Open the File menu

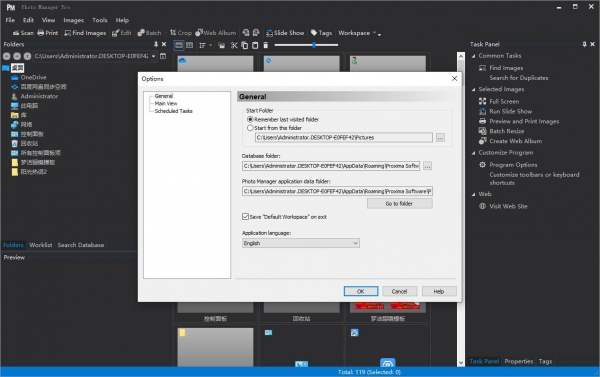pyautogui.click(x=10, y=20)
